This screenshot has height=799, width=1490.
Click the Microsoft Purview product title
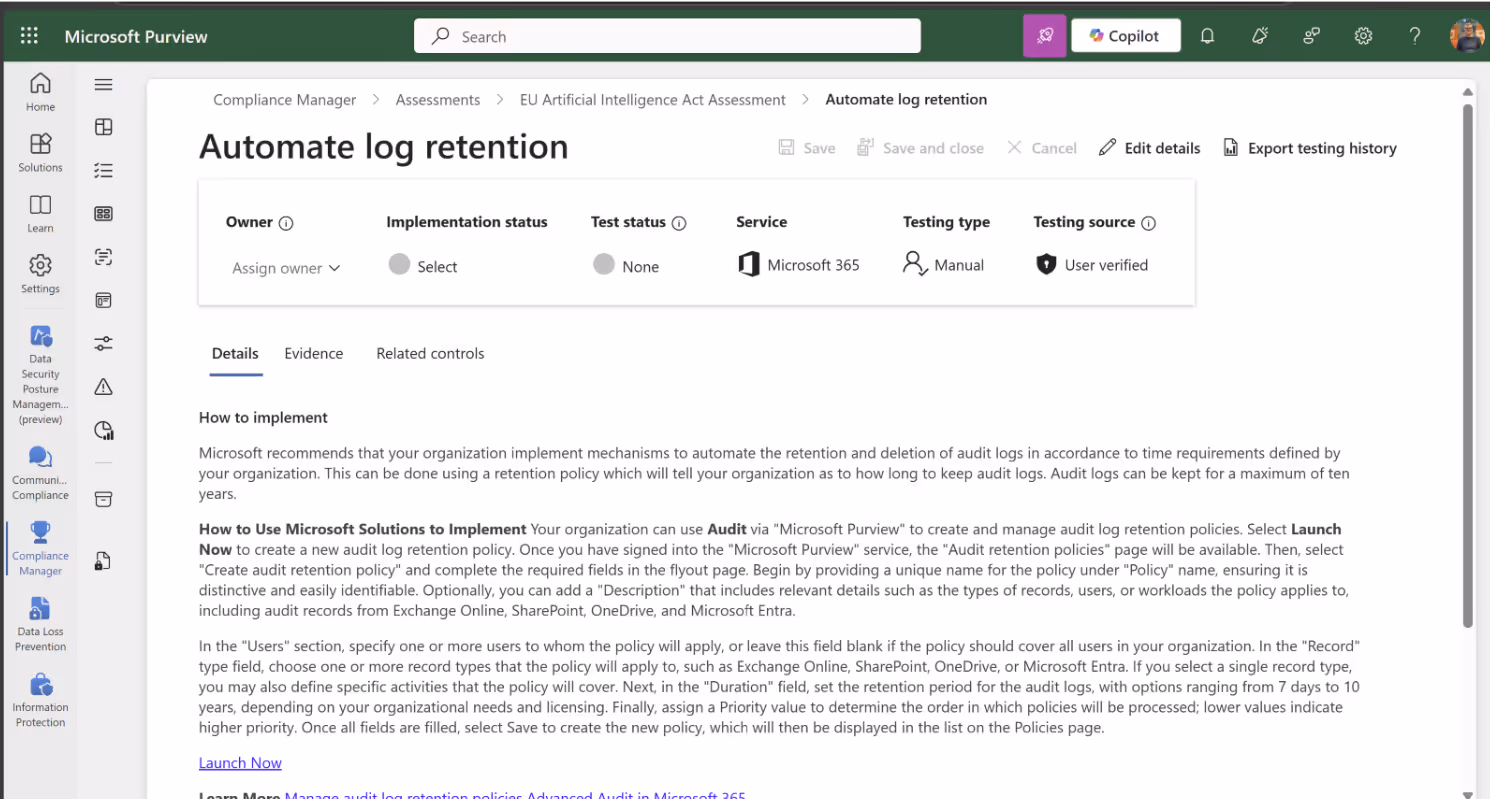[136, 36]
